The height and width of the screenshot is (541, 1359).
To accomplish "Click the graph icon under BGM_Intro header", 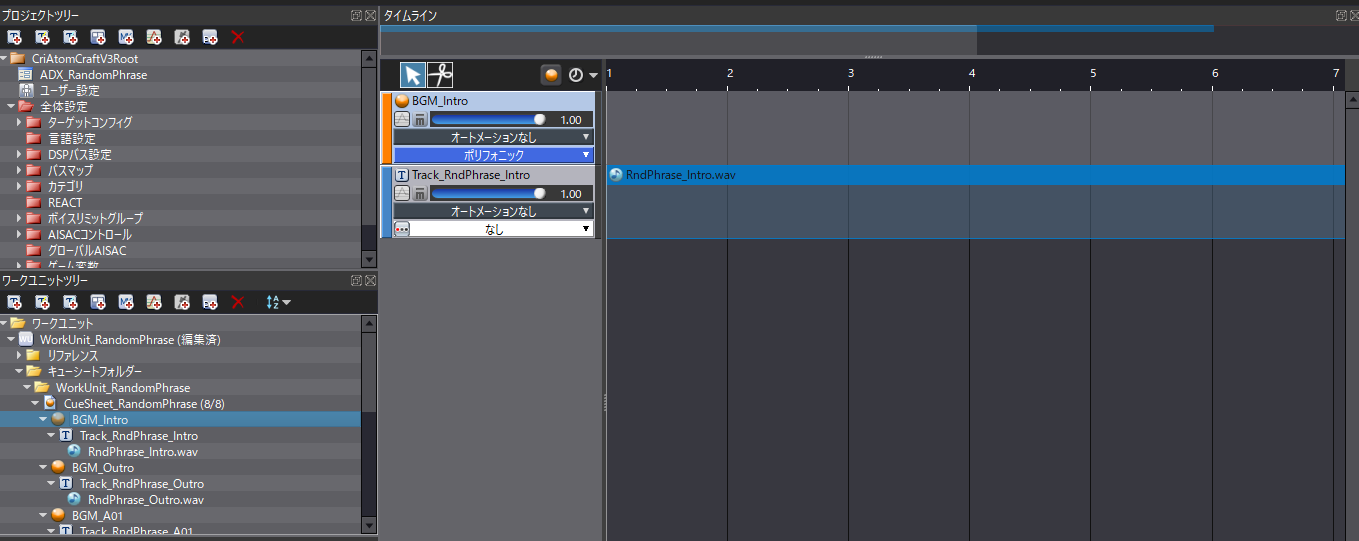I will (403, 119).
